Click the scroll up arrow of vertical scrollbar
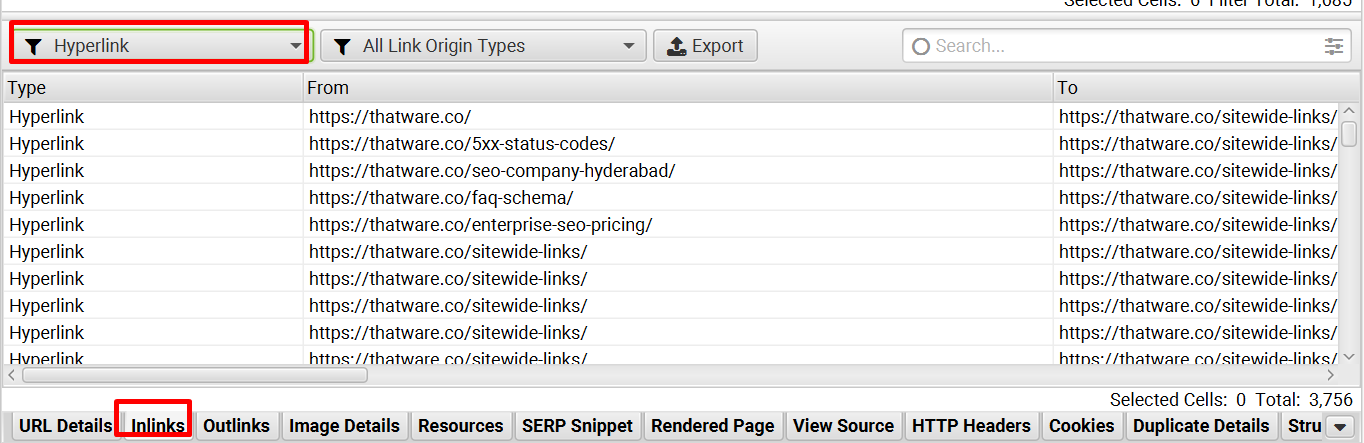The width and height of the screenshot is (1364, 443). 1348,112
